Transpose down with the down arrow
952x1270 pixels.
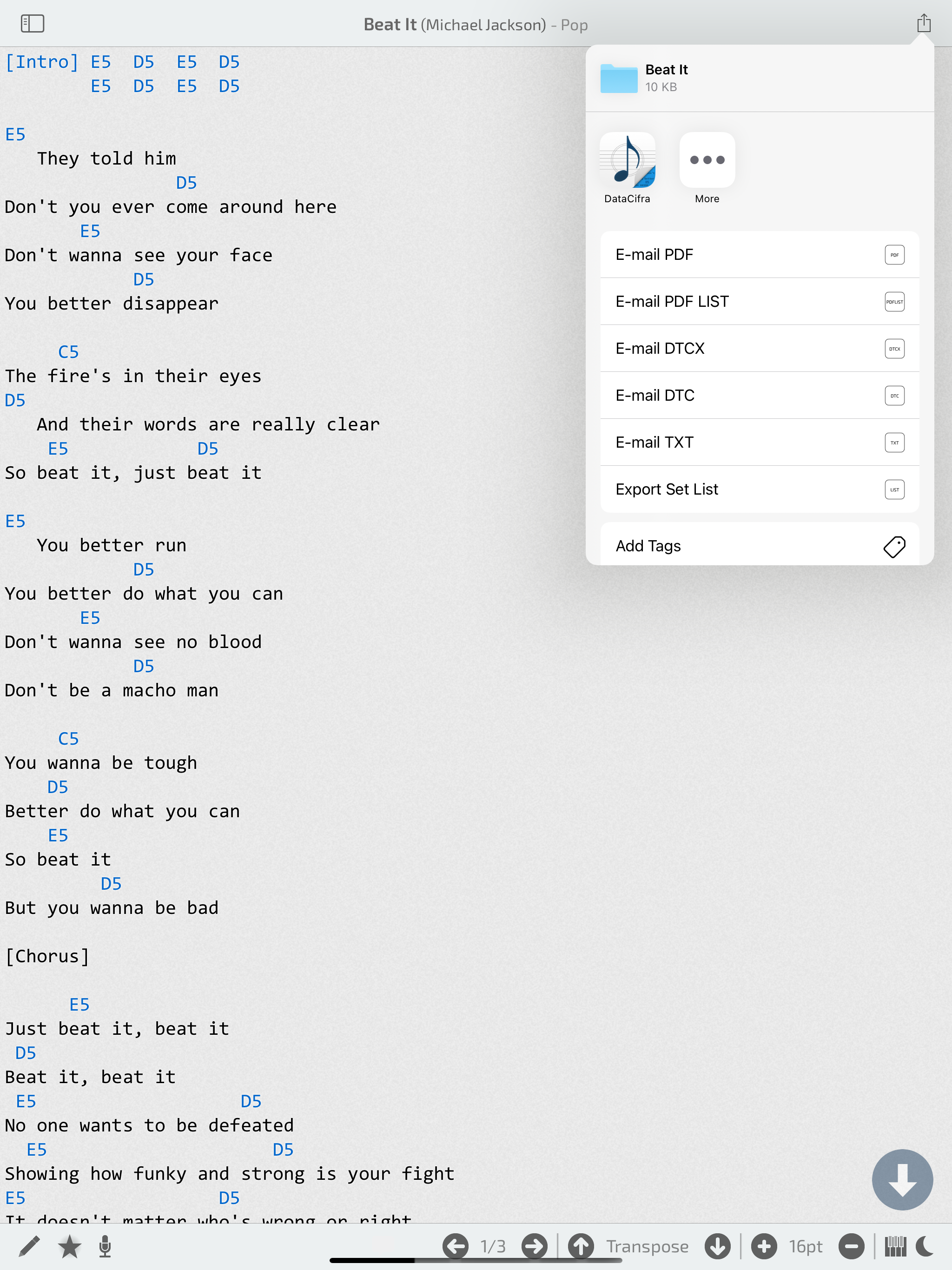click(718, 1246)
